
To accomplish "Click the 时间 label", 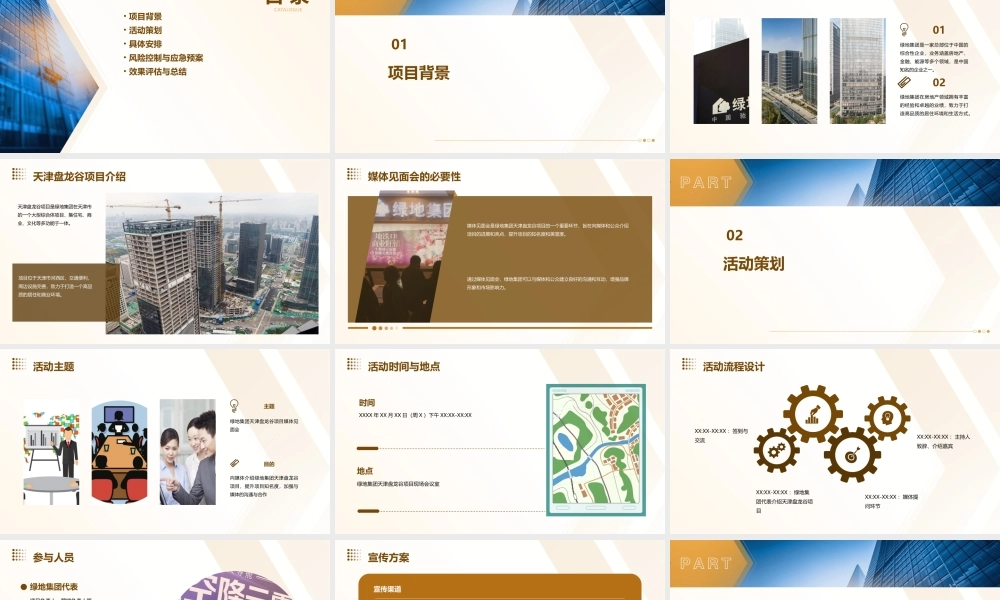I will tap(367, 403).
